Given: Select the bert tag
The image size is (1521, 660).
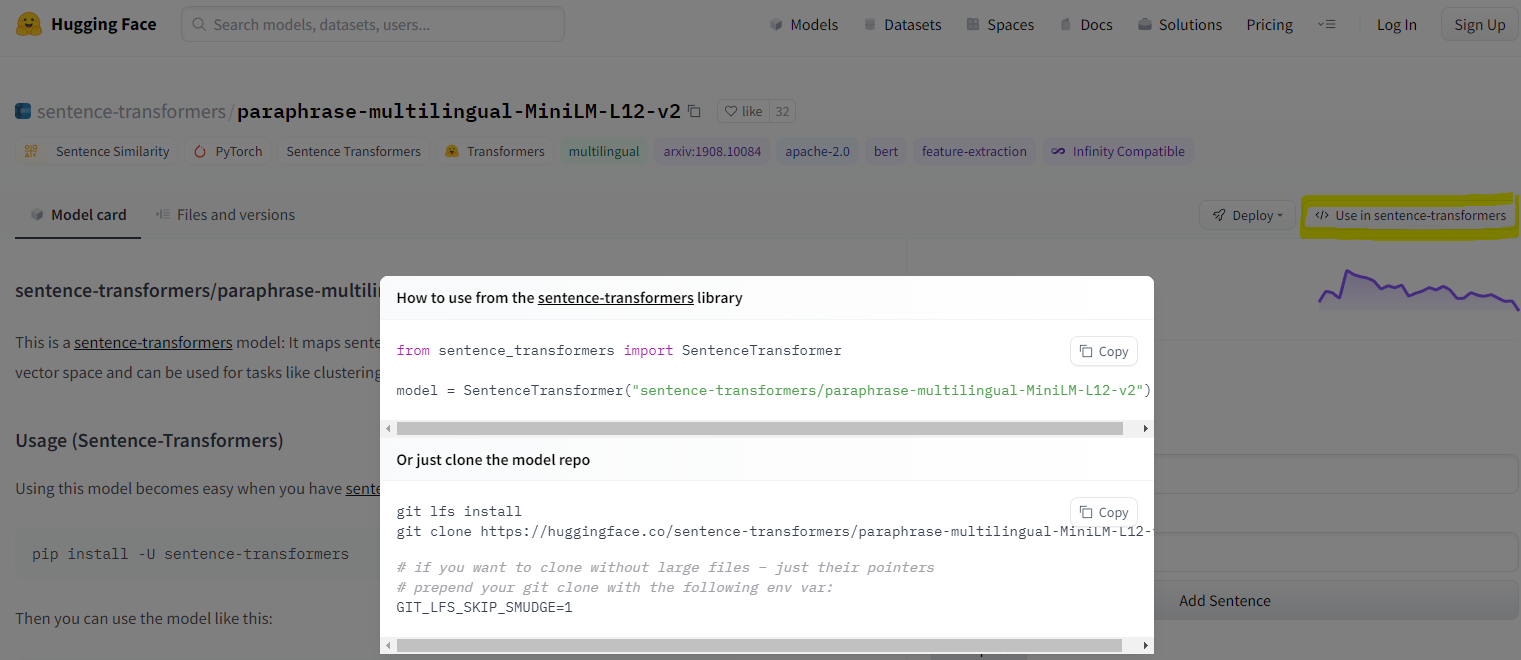Looking at the screenshot, I should tap(886, 151).
